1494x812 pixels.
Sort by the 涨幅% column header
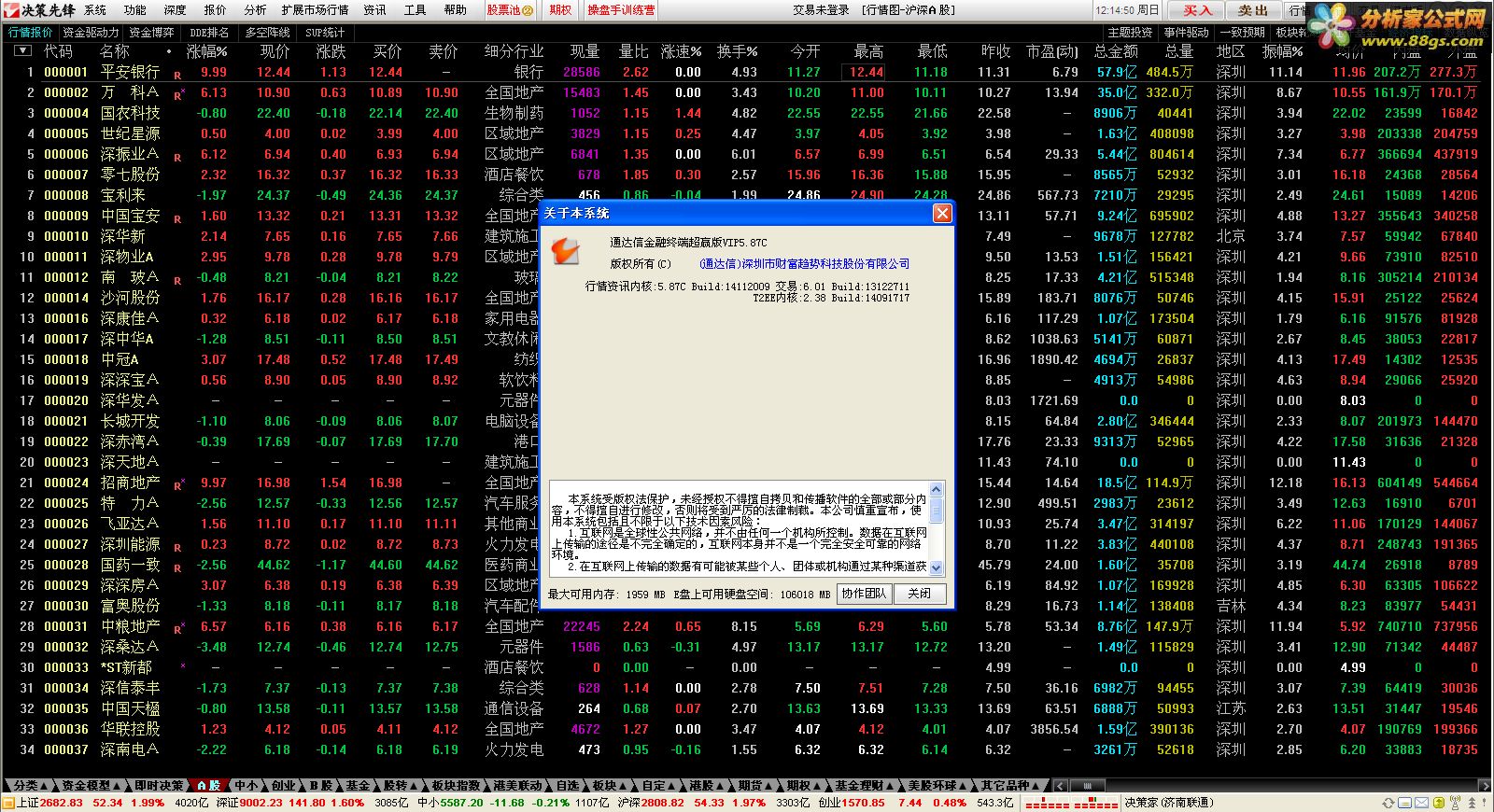pyautogui.click(x=207, y=51)
